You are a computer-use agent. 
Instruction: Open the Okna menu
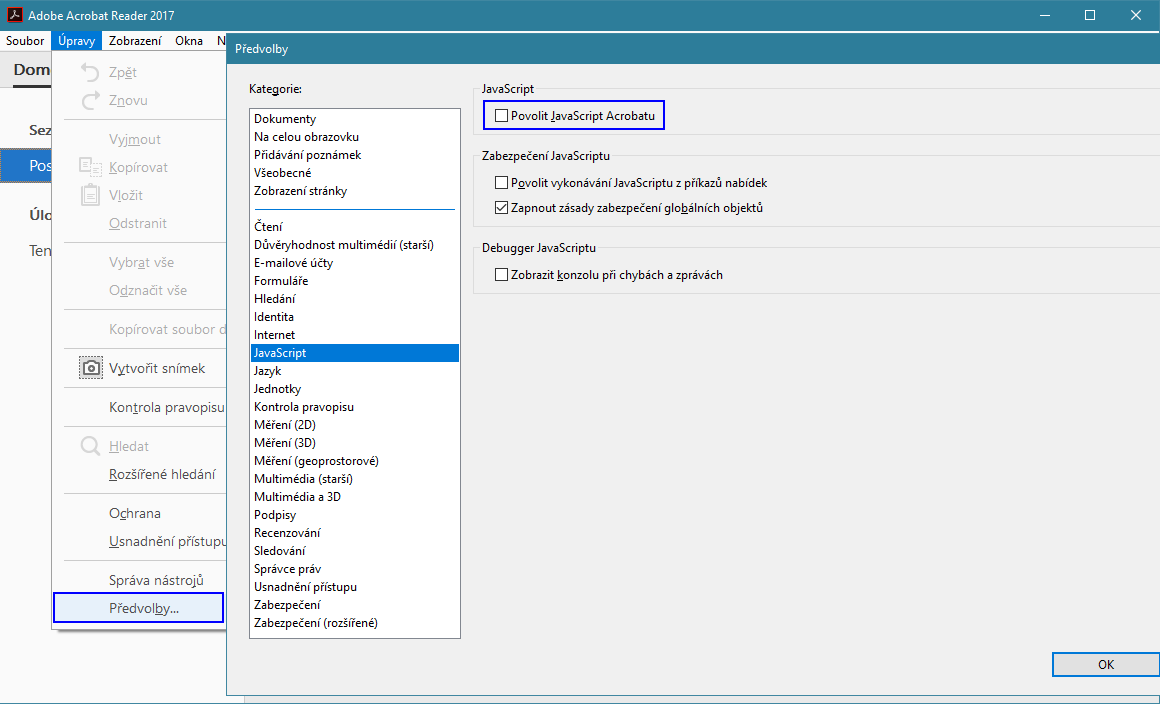coord(189,41)
